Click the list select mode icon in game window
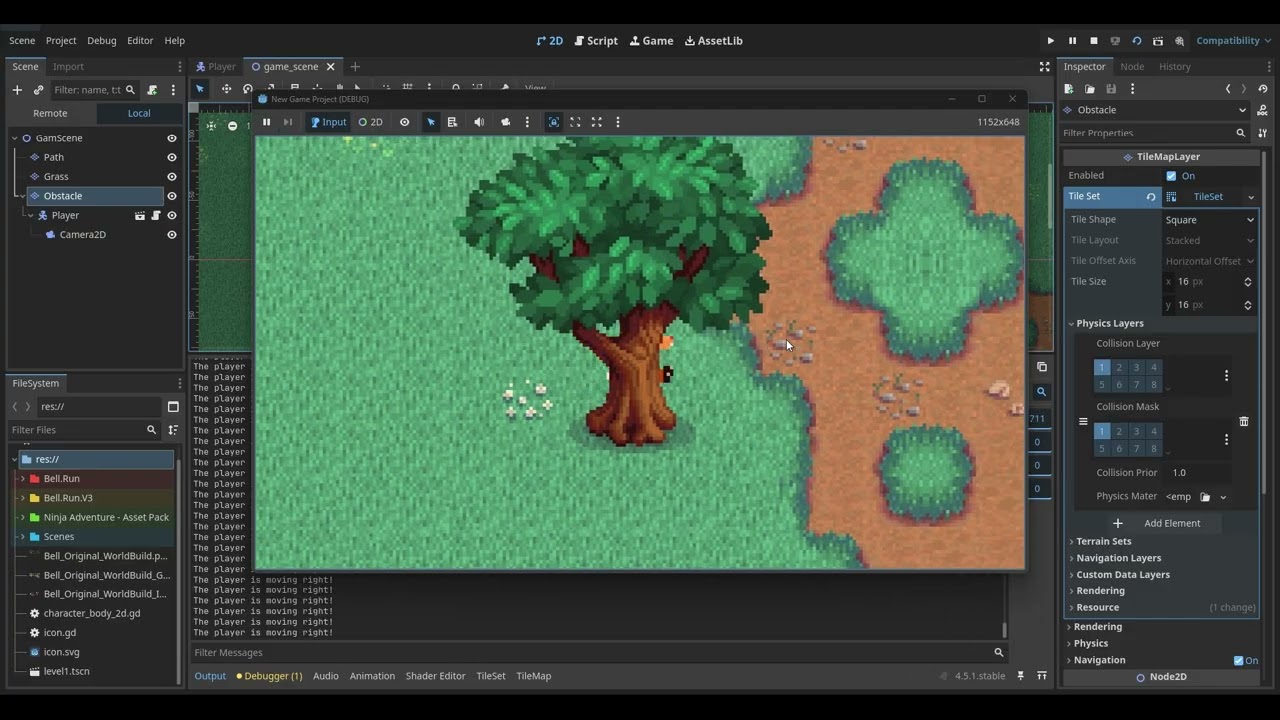1280x720 pixels. coord(452,122)
